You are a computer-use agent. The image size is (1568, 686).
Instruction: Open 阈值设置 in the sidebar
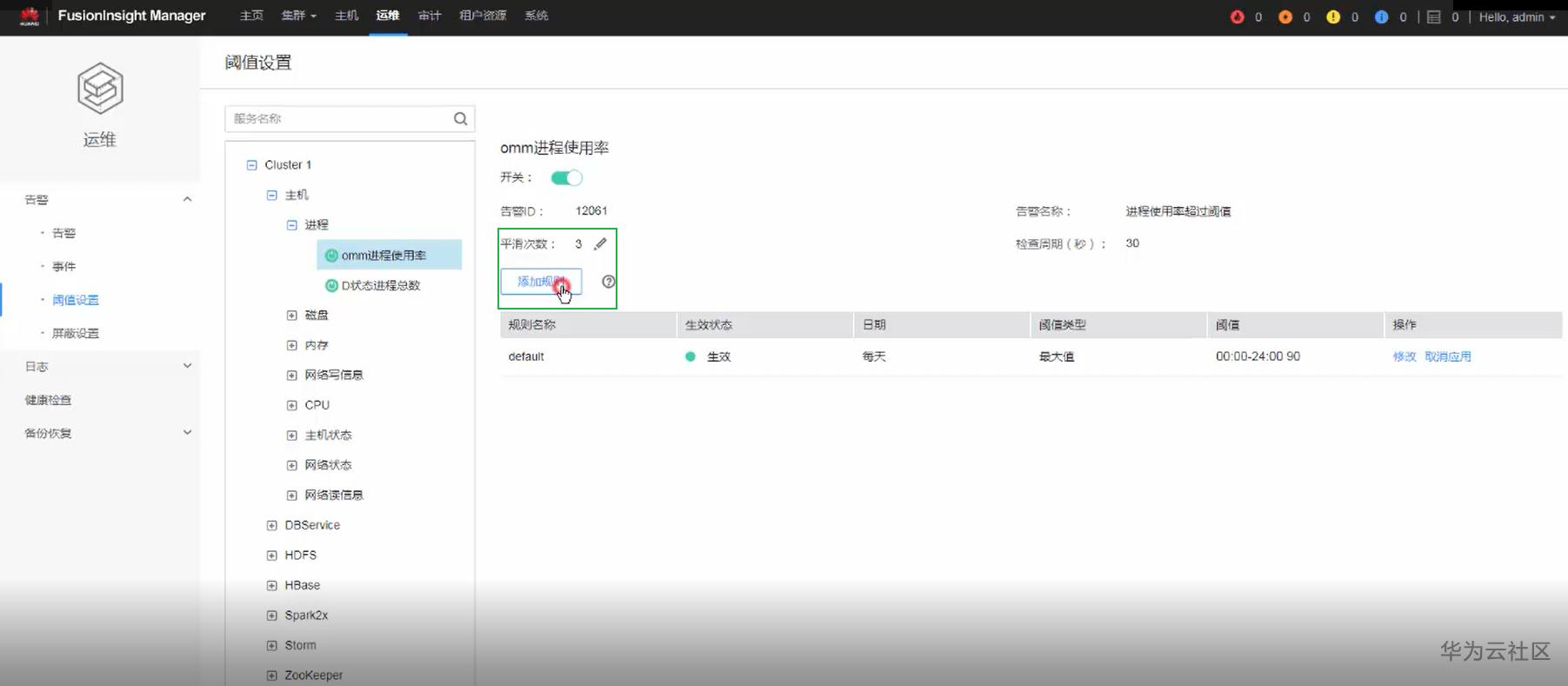pos(76,300)
